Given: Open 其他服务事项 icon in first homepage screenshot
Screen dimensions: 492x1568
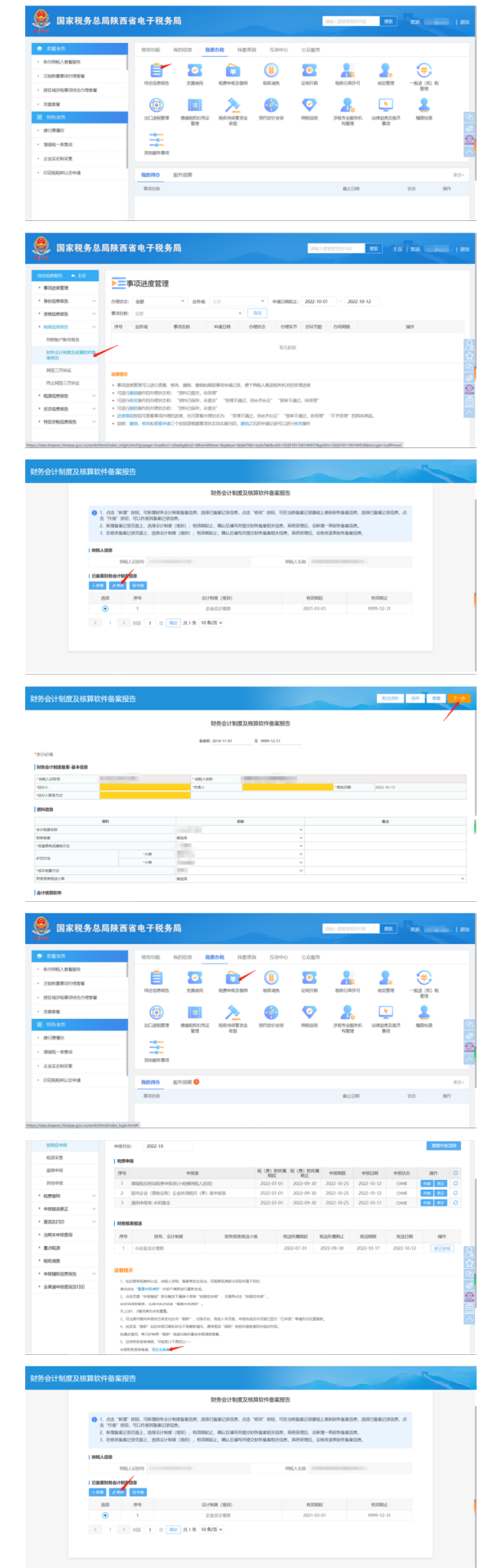Looking at the screenshot, I should tap(156, 140).
